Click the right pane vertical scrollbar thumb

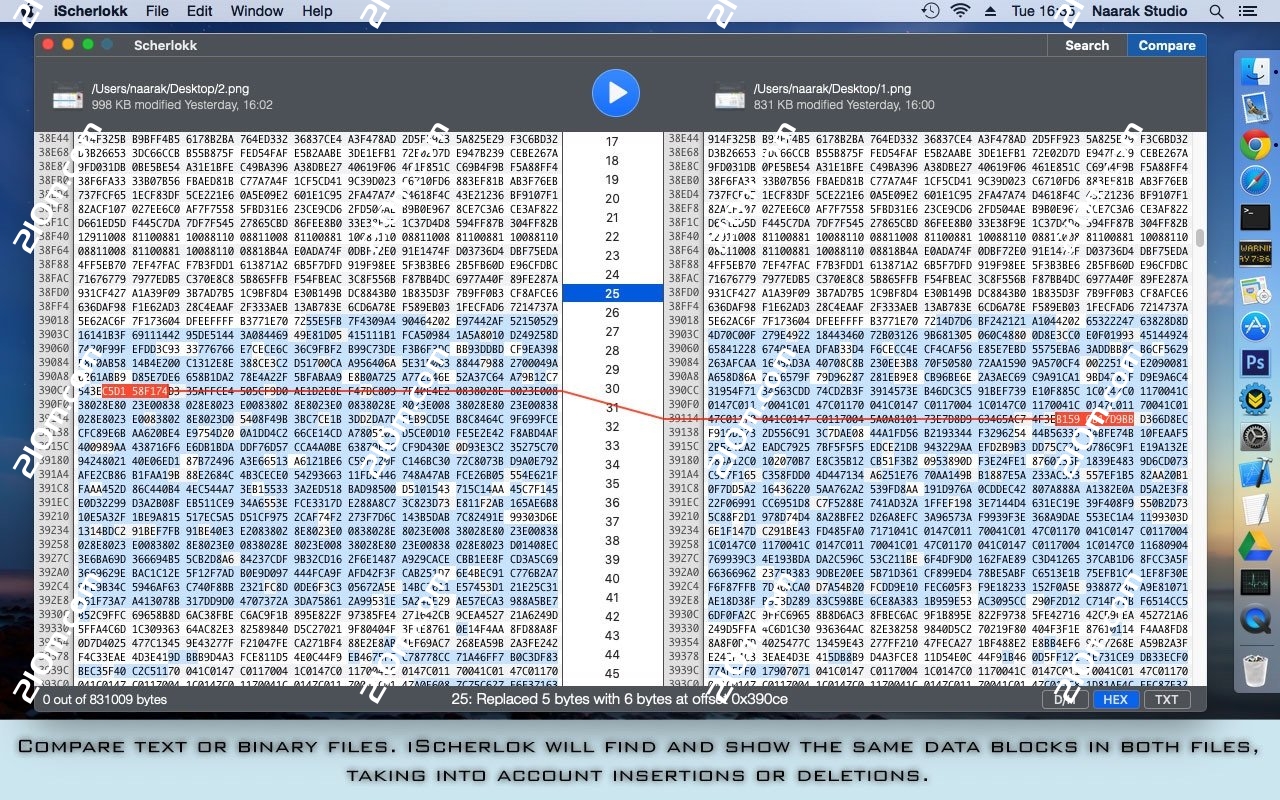1199,237
